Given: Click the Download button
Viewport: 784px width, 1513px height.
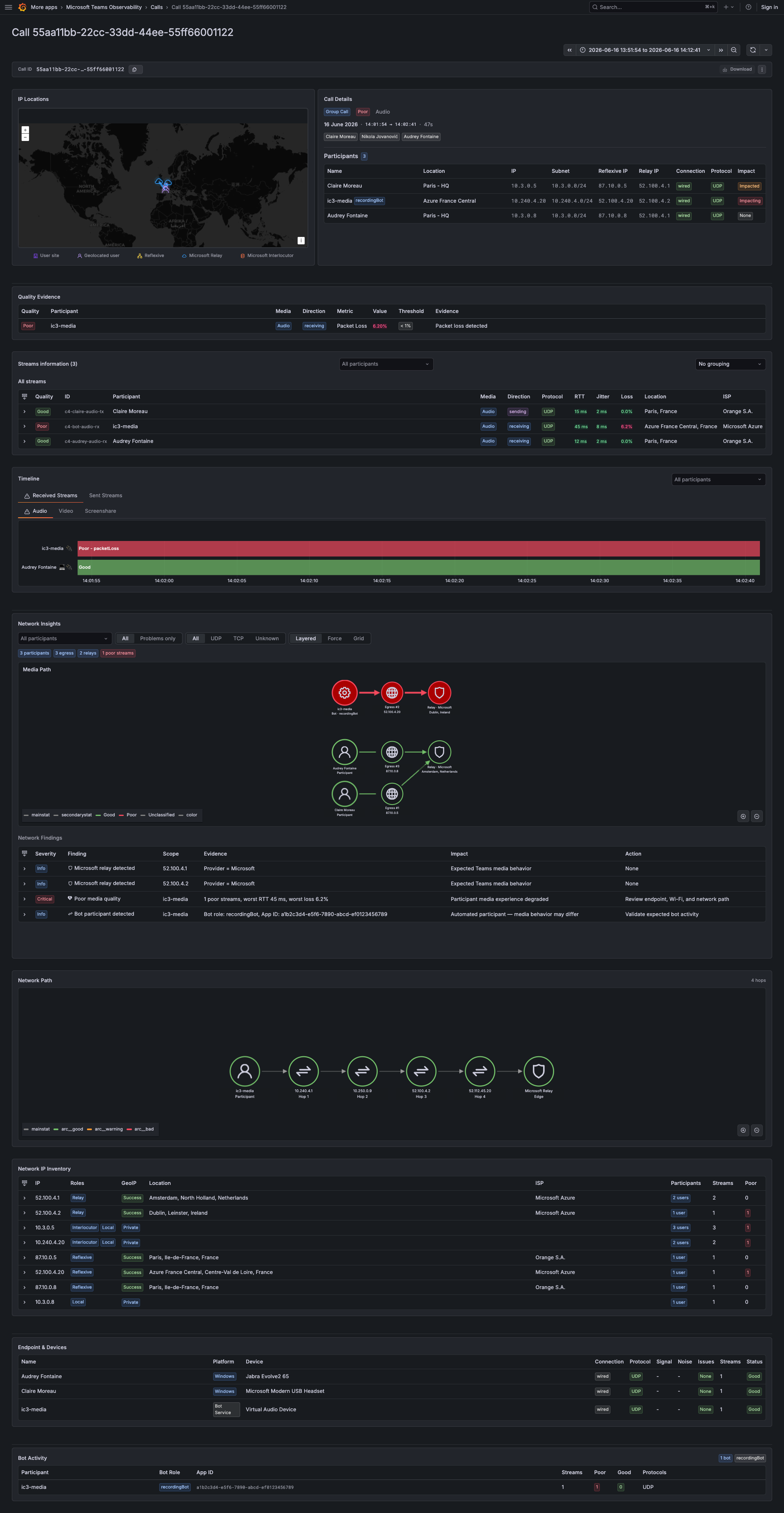Looking at the screenshot, I should 737,69.
